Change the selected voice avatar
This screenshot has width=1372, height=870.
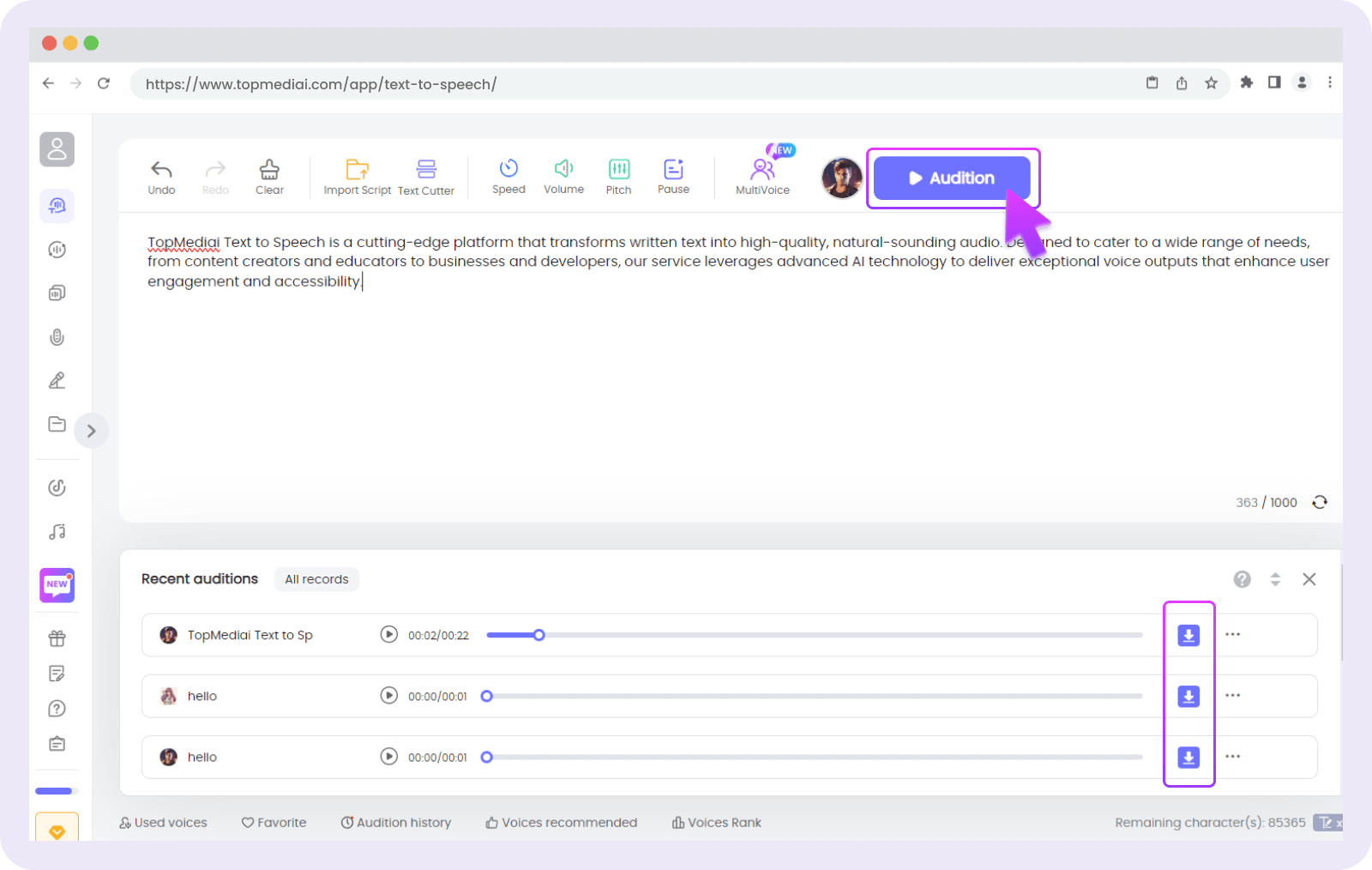pyautogui.click(x=841, y=178)
